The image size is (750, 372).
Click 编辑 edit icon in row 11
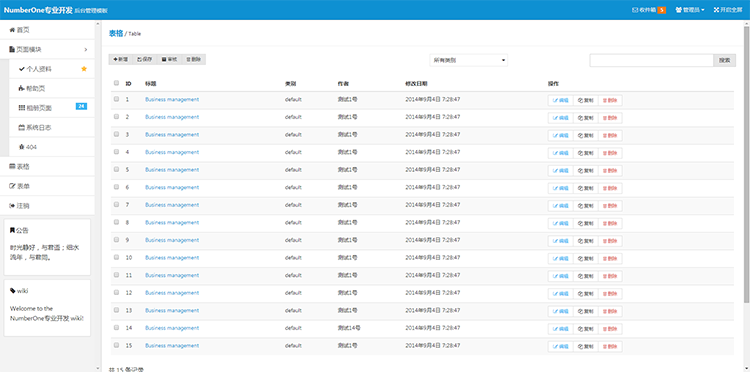[555, 276]
